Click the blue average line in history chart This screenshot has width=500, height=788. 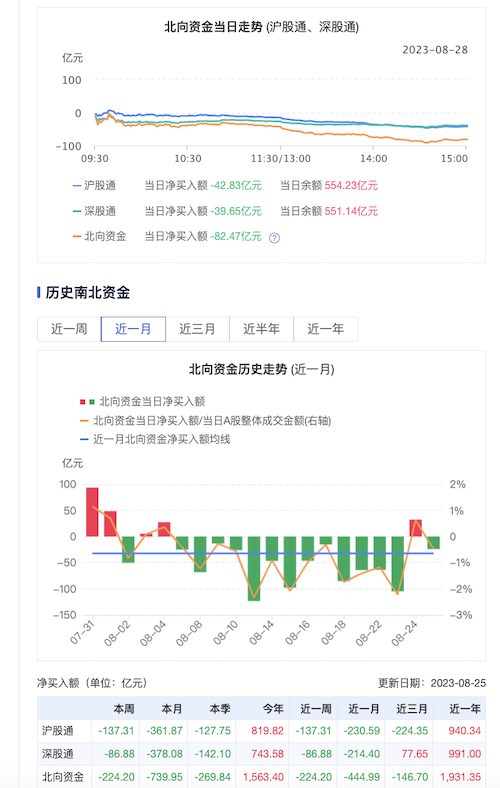[x=263, y=553]
